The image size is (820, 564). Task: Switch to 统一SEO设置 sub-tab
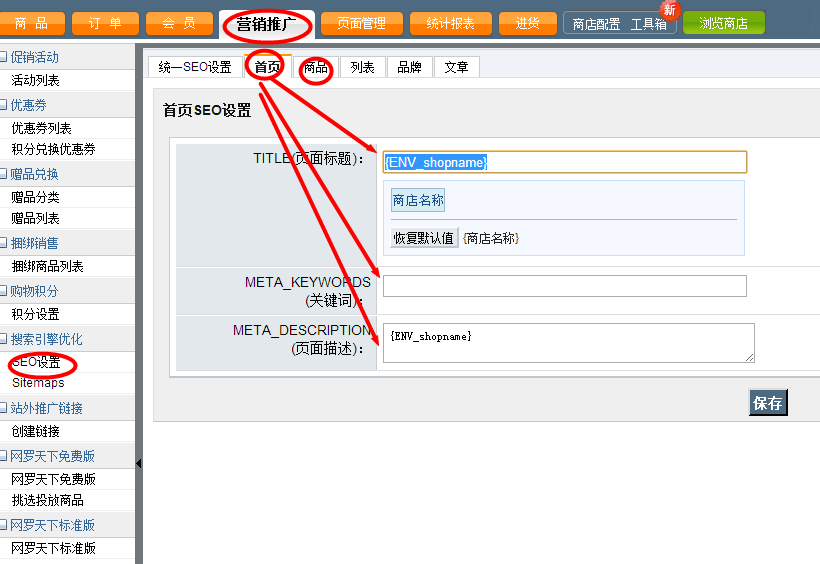point(195,67)
